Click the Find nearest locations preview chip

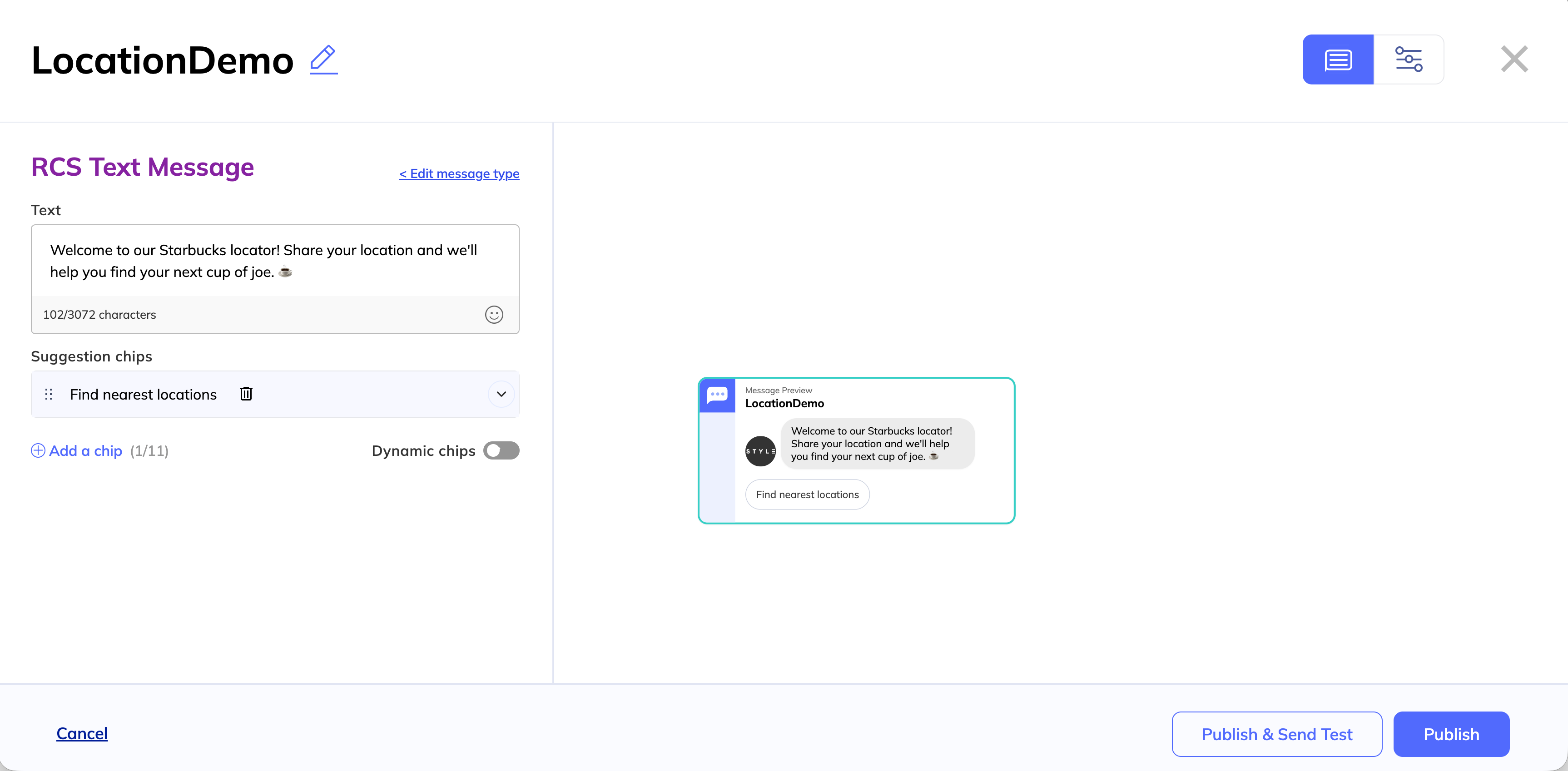[807, 495]
